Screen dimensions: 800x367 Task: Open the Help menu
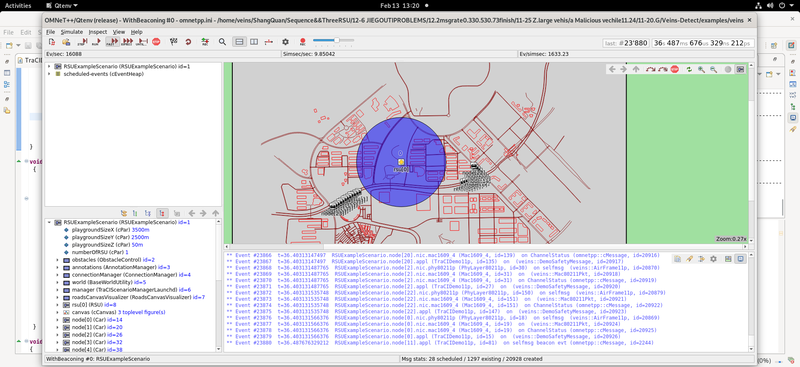tap(136, 32)
